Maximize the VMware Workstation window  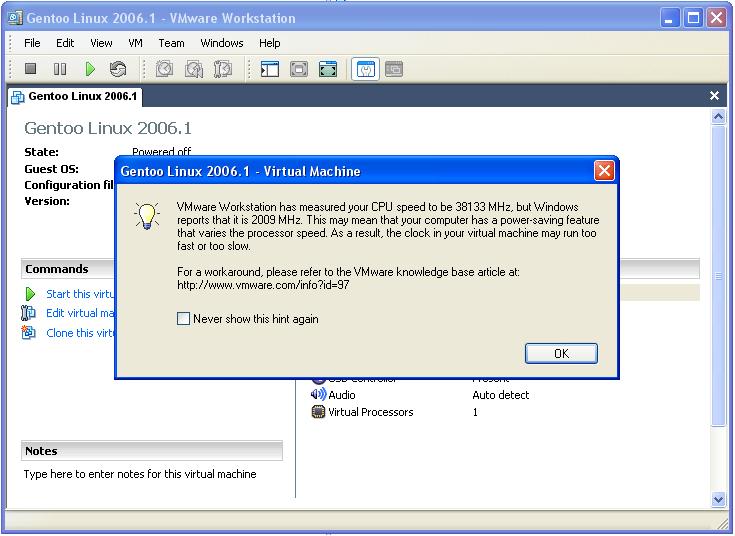tap(693, 18)
